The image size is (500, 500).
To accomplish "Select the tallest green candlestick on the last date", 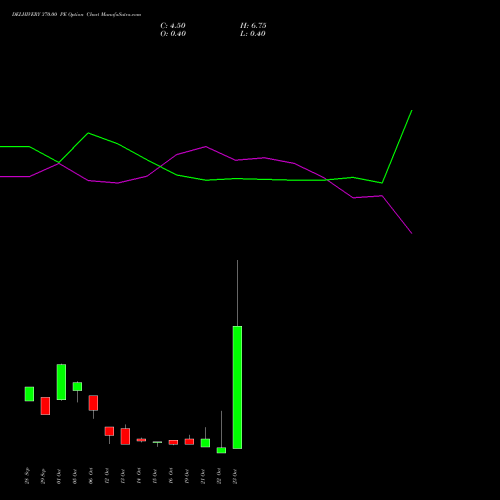I will 237,387.
